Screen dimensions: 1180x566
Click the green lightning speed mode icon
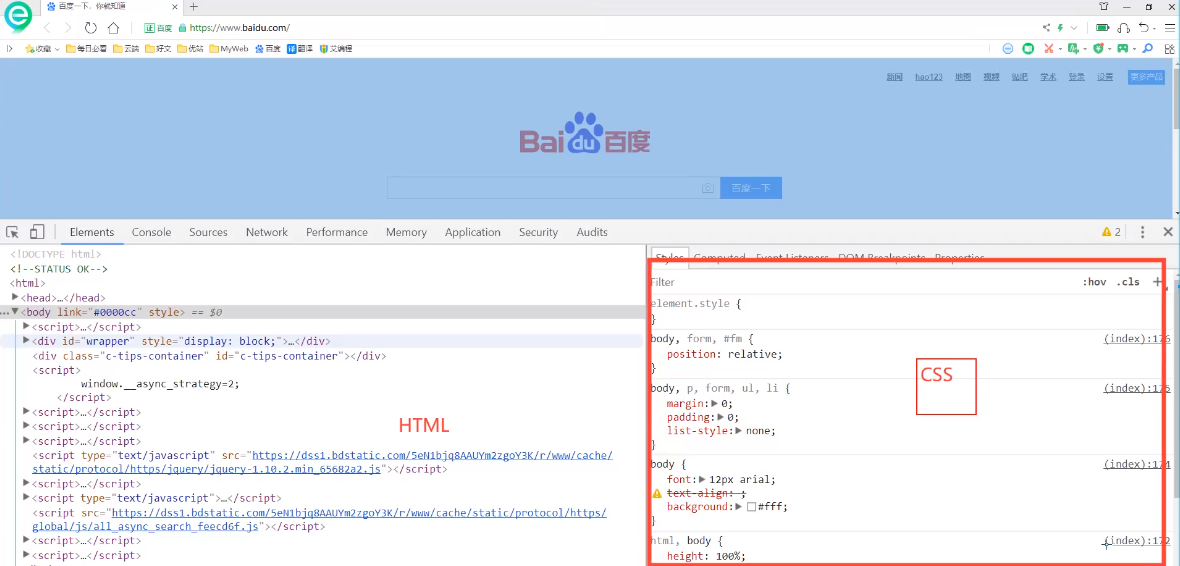point(1060,28)
